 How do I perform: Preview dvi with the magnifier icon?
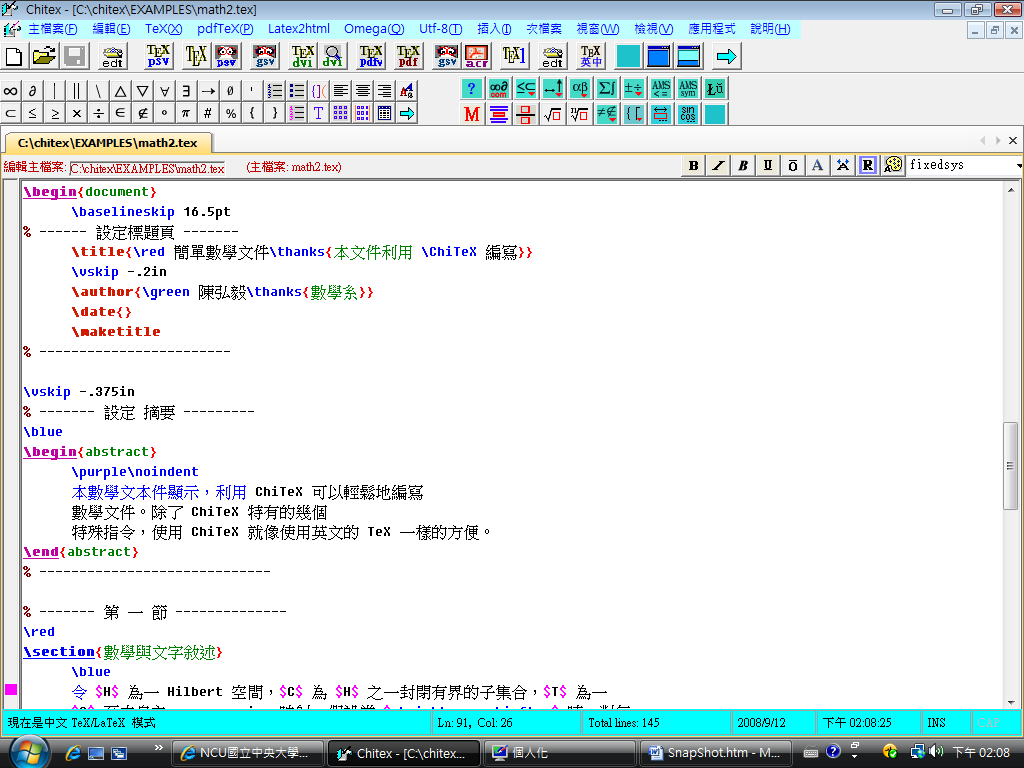[332, 56]
